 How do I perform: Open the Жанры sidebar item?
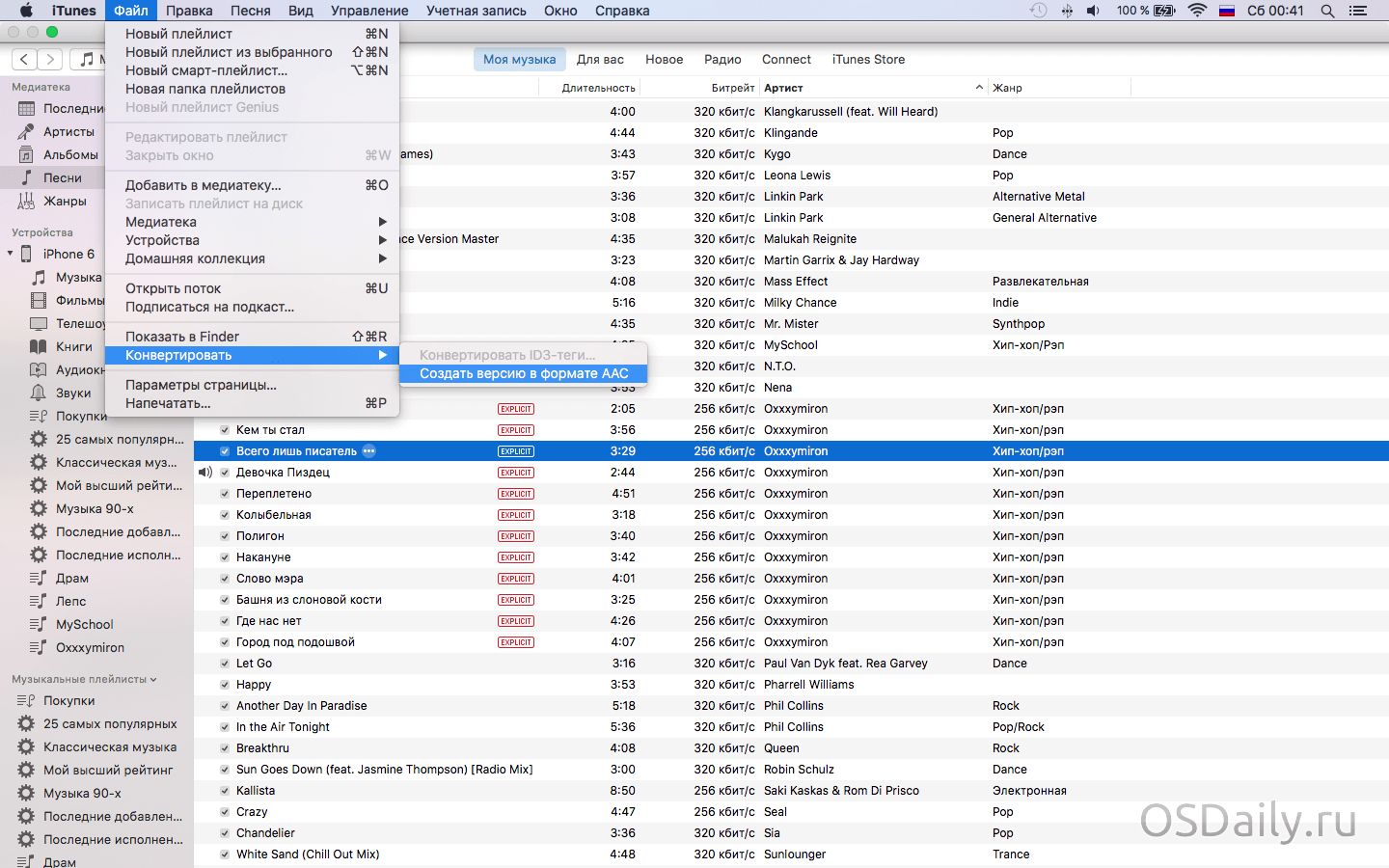pos(65,201)
